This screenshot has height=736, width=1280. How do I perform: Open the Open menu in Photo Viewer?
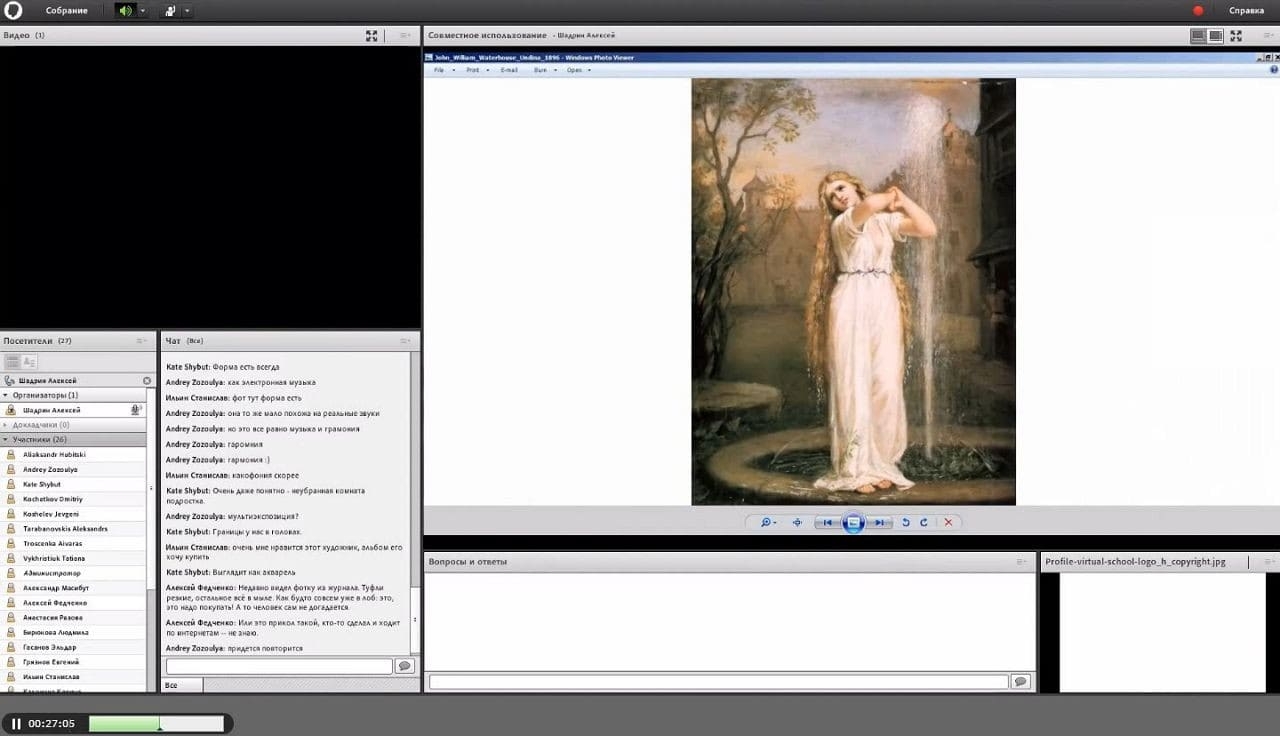pyautogui.click(x=576, y=70)
